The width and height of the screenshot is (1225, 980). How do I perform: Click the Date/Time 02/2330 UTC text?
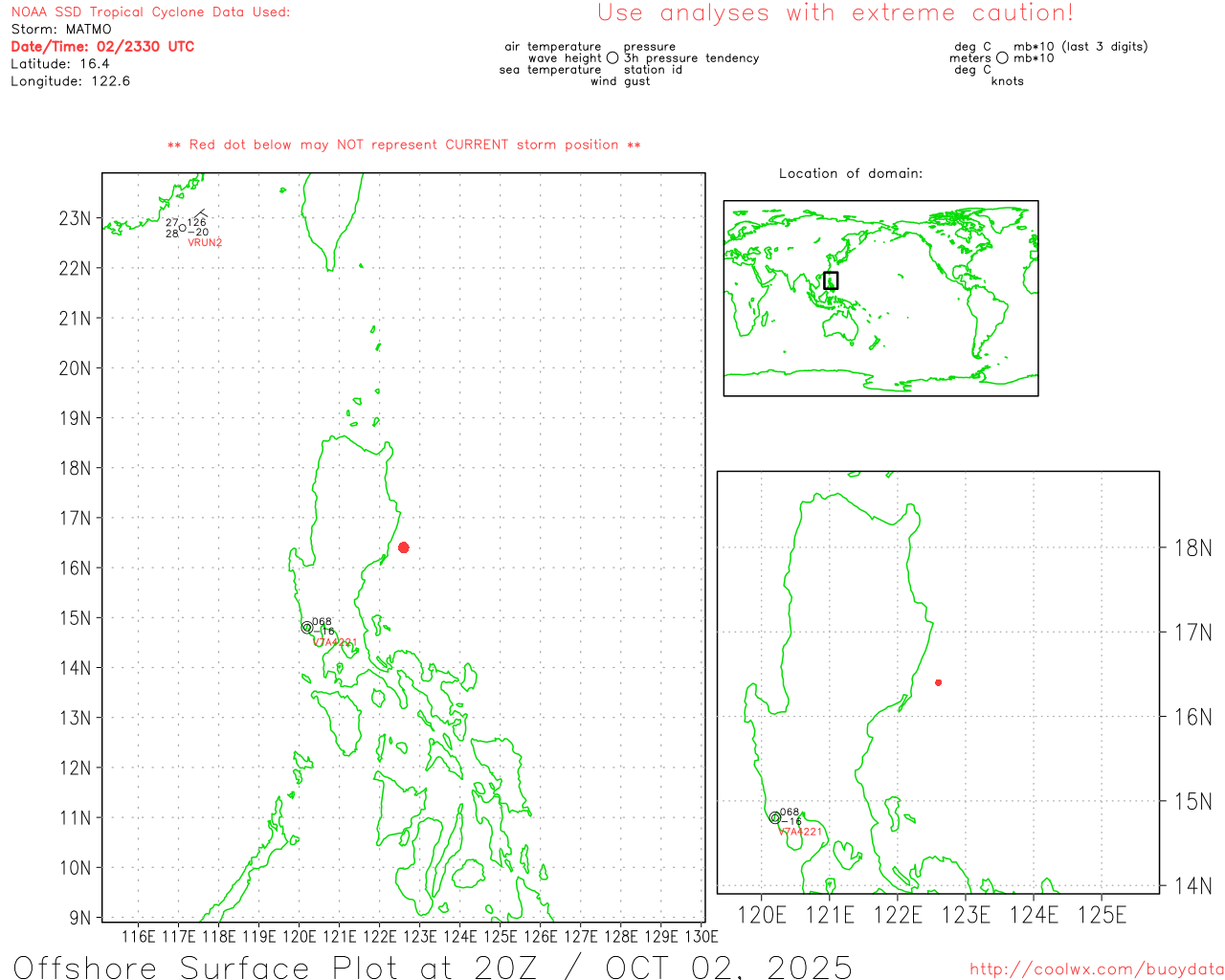point(102,47)
